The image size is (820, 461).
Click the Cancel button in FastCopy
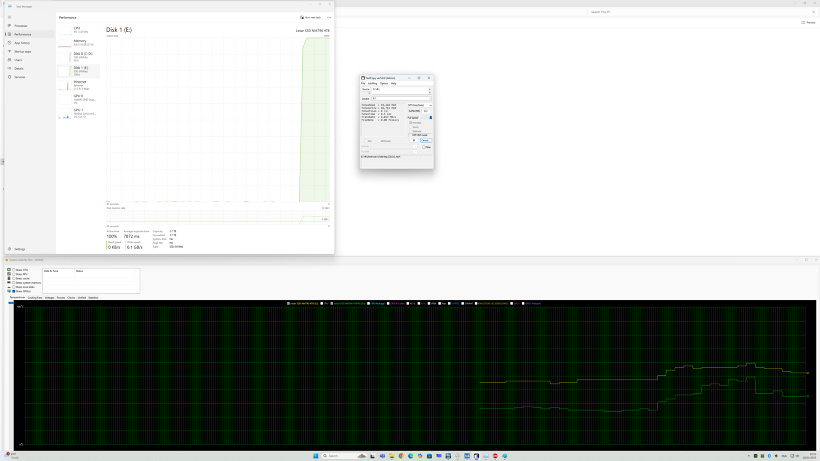point(425,141)
